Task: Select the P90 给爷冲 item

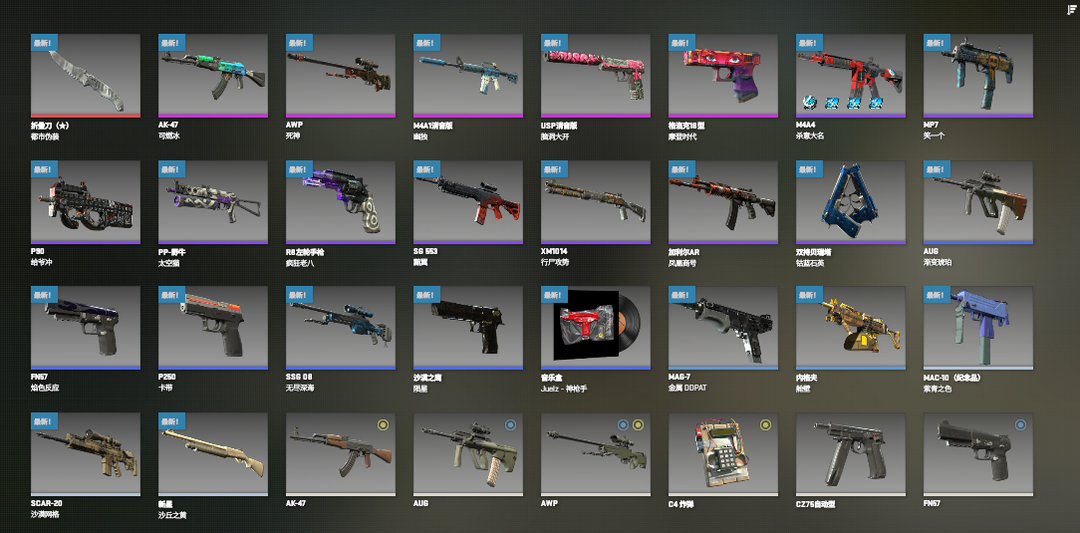Action: pos(85,202)
